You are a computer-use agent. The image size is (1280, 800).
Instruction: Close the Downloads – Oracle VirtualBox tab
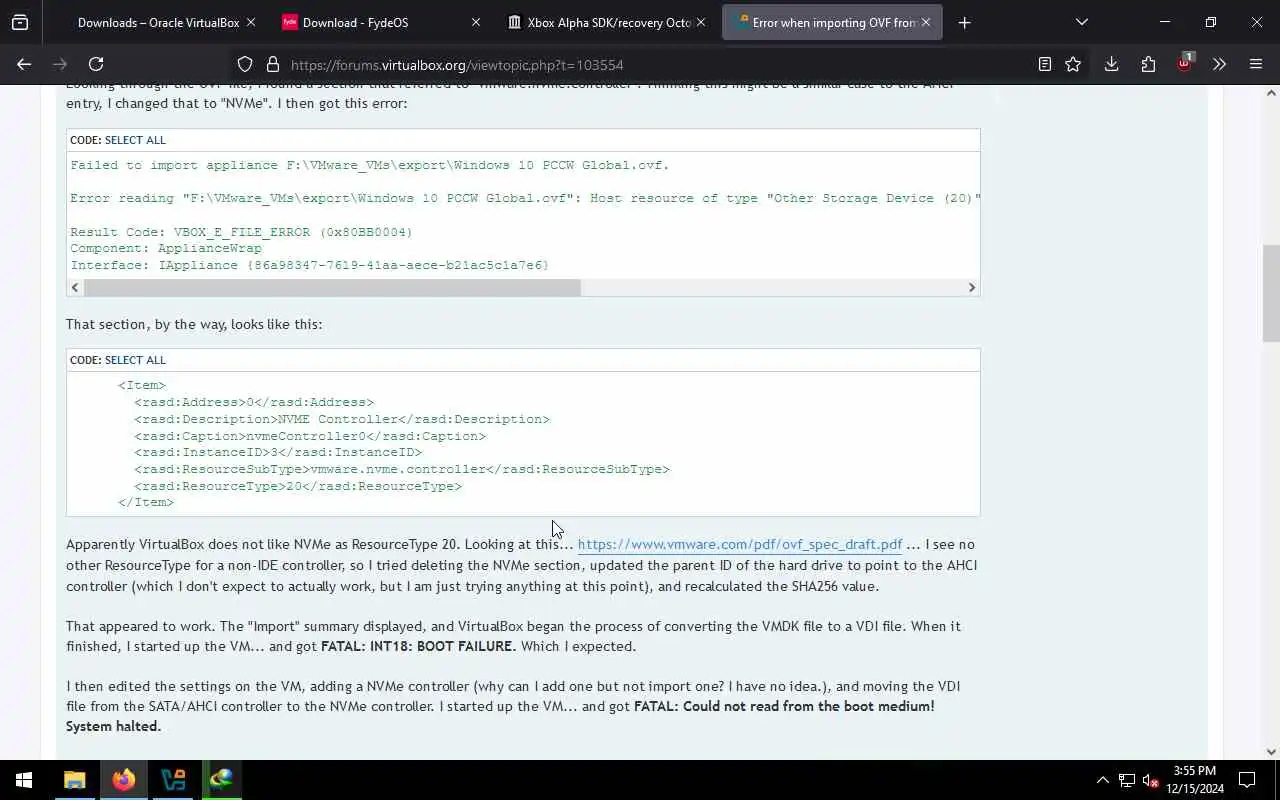pos(250,22)
